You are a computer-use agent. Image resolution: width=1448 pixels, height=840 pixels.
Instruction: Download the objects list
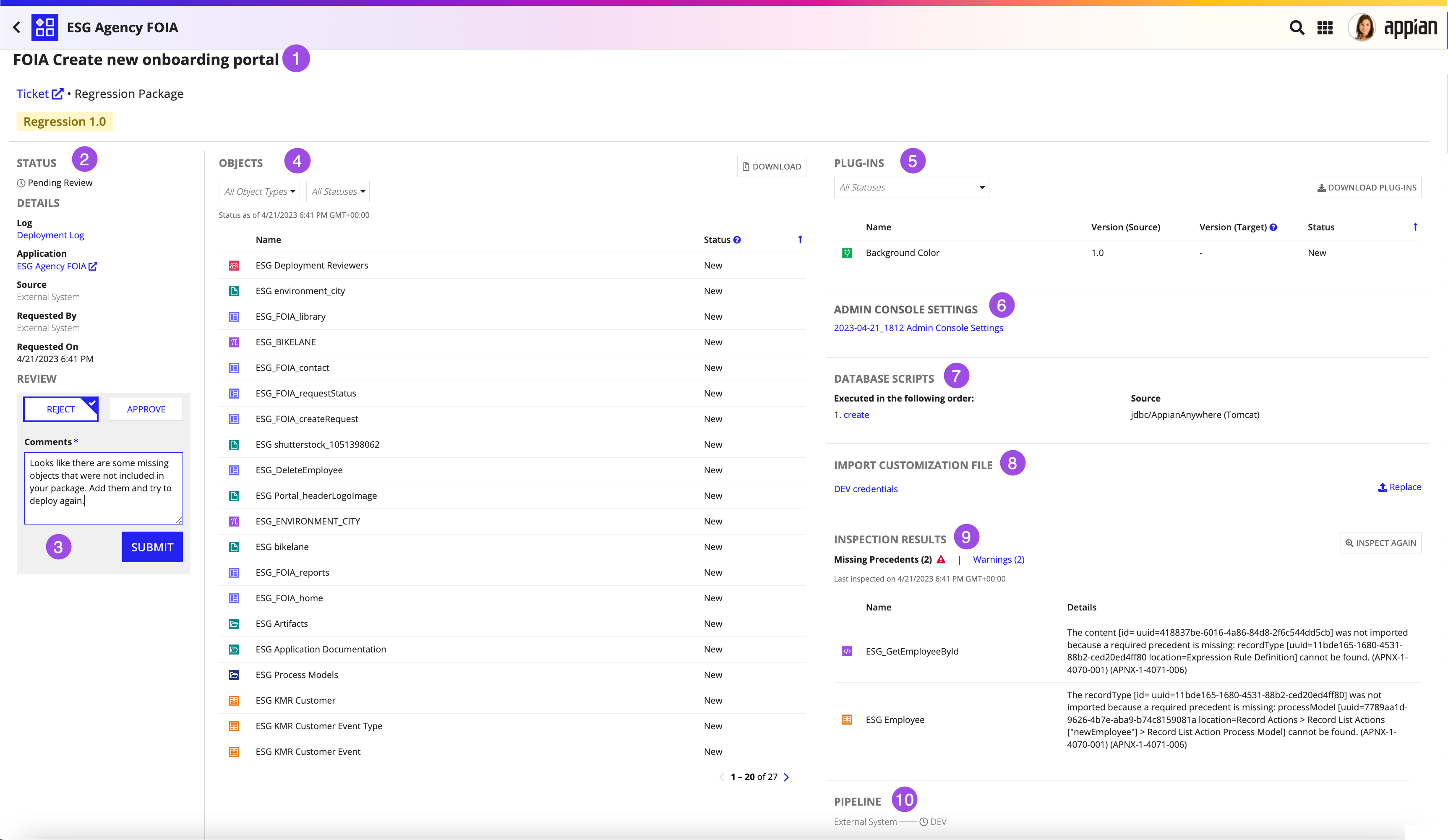(x=772, y=166)
